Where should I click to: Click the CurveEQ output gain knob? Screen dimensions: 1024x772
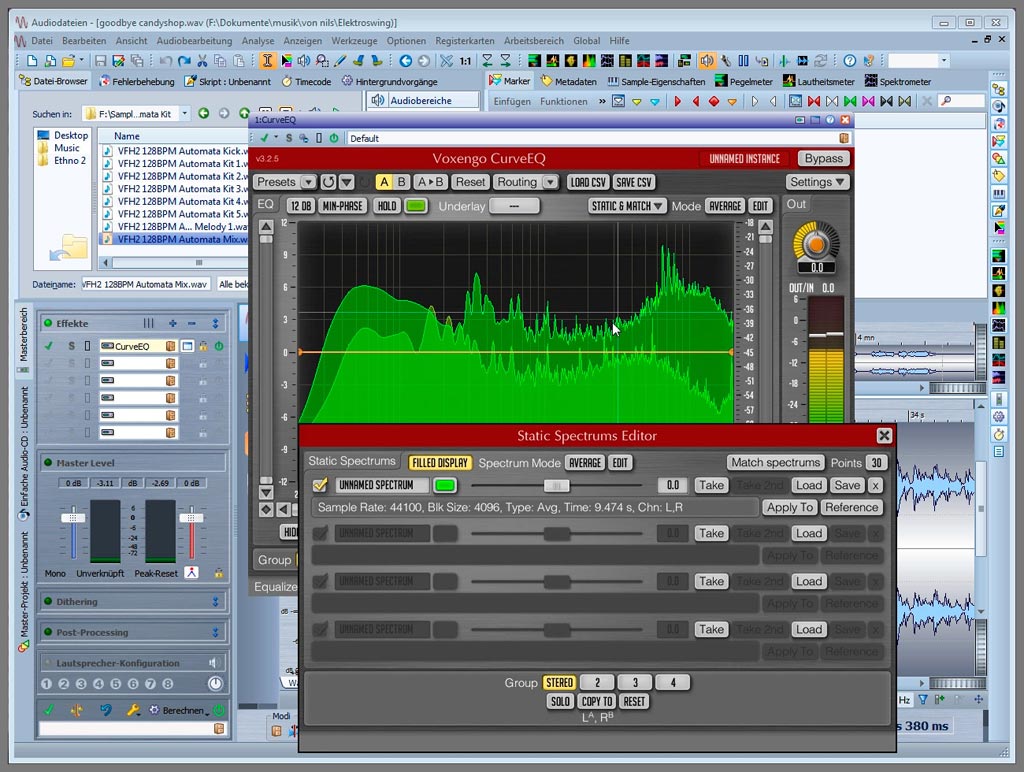(x=816, y=245)
